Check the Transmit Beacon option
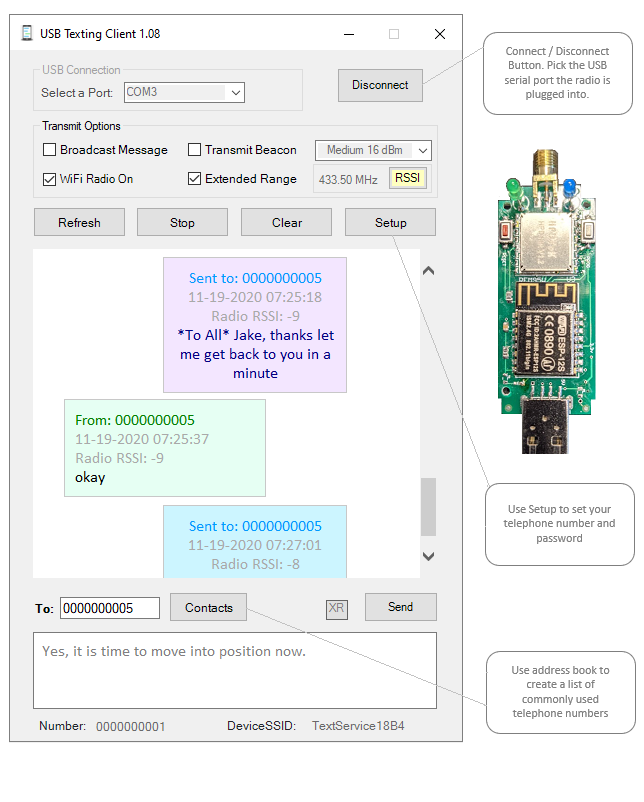 [x=195, y=150]
